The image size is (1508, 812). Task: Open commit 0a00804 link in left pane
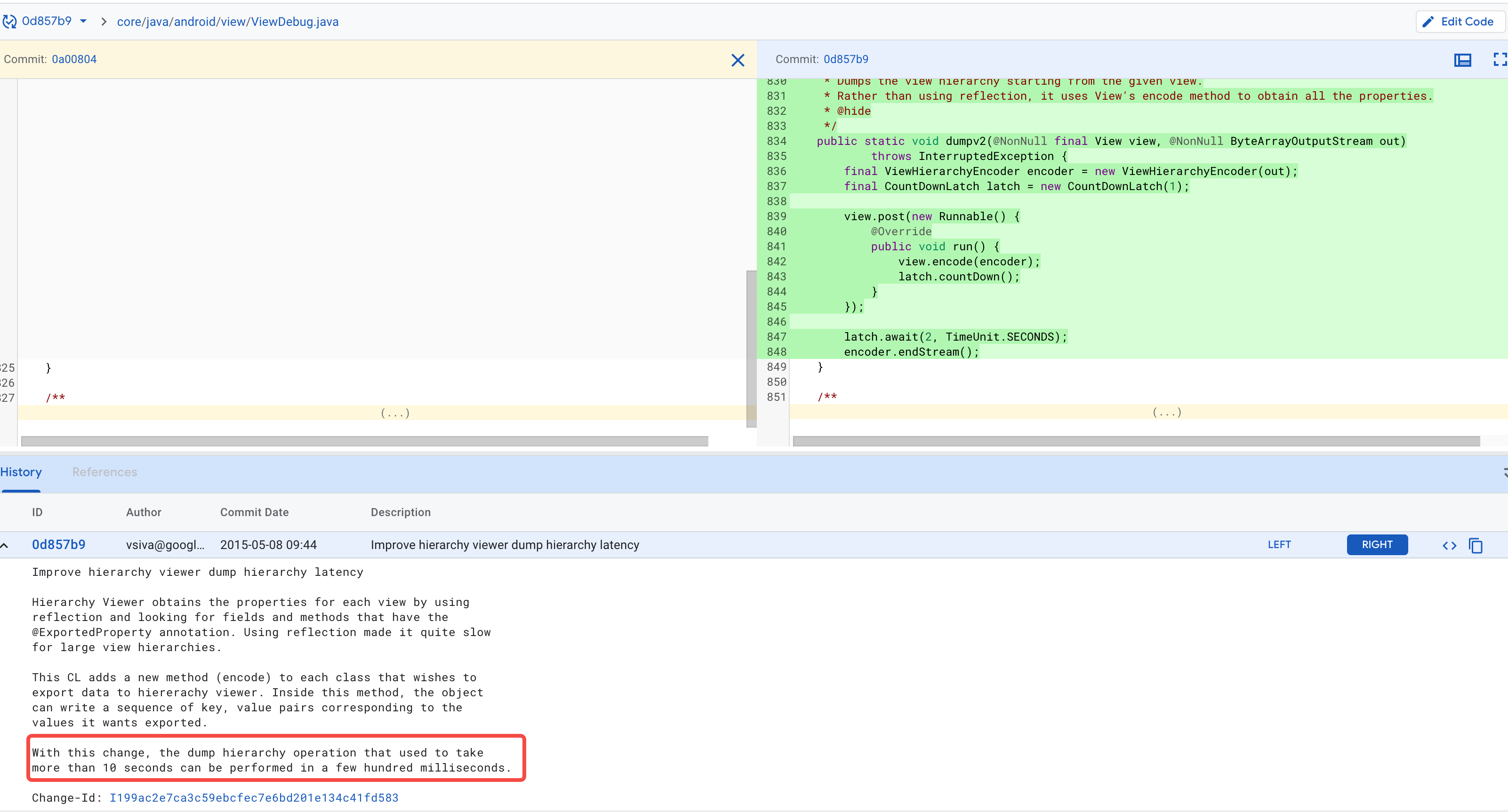click(x=74, y=59)
